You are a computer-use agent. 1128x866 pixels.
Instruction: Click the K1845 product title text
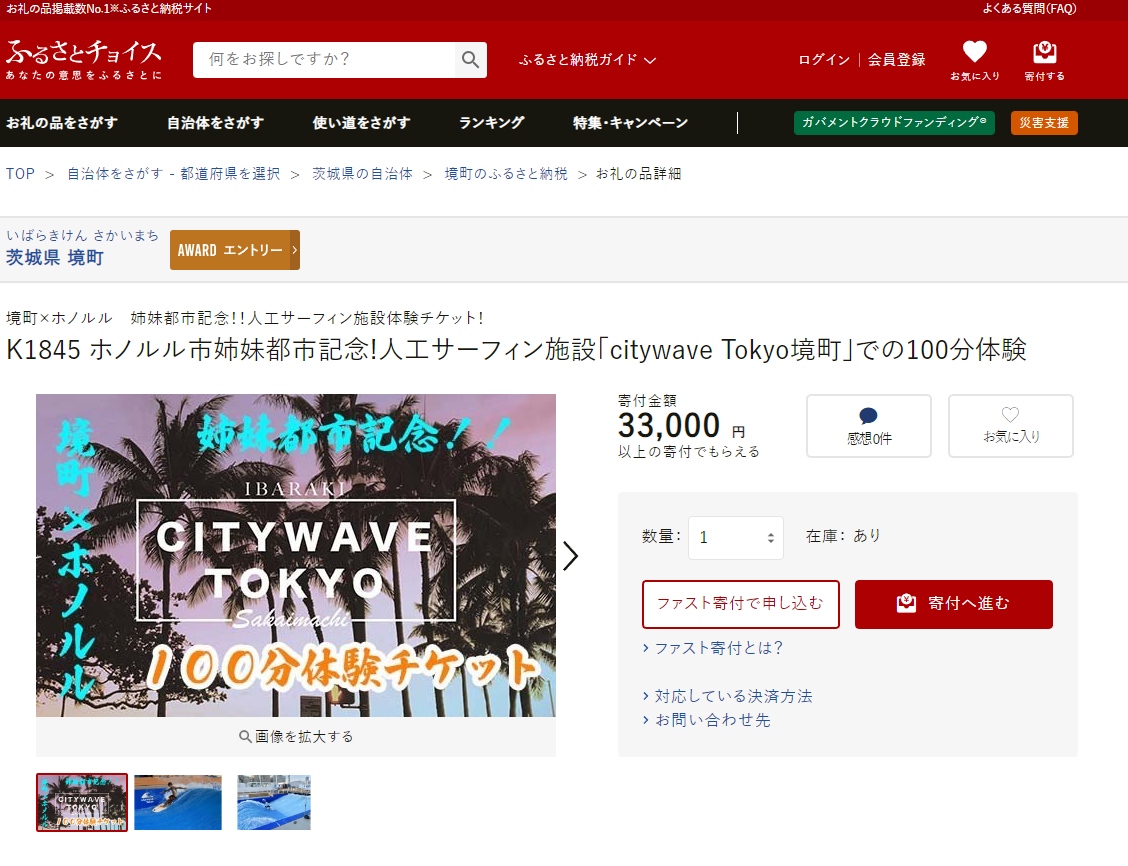coord(516,350)
